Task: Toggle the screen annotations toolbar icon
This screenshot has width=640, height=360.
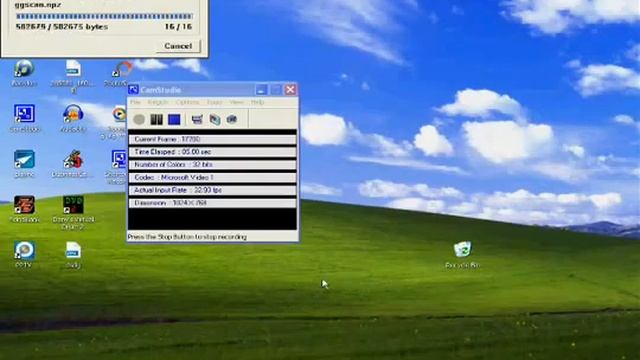Action: click(197, 119)
